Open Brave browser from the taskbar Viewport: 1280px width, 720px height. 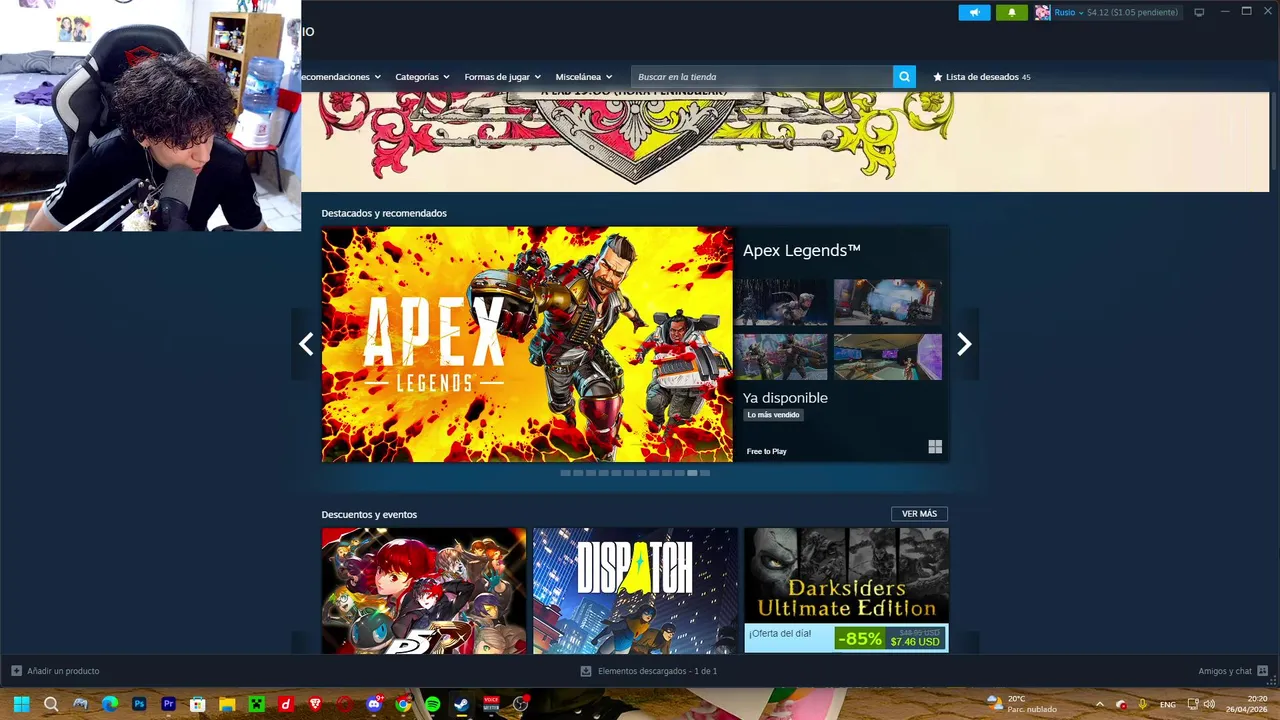click(x=315, y=704)
